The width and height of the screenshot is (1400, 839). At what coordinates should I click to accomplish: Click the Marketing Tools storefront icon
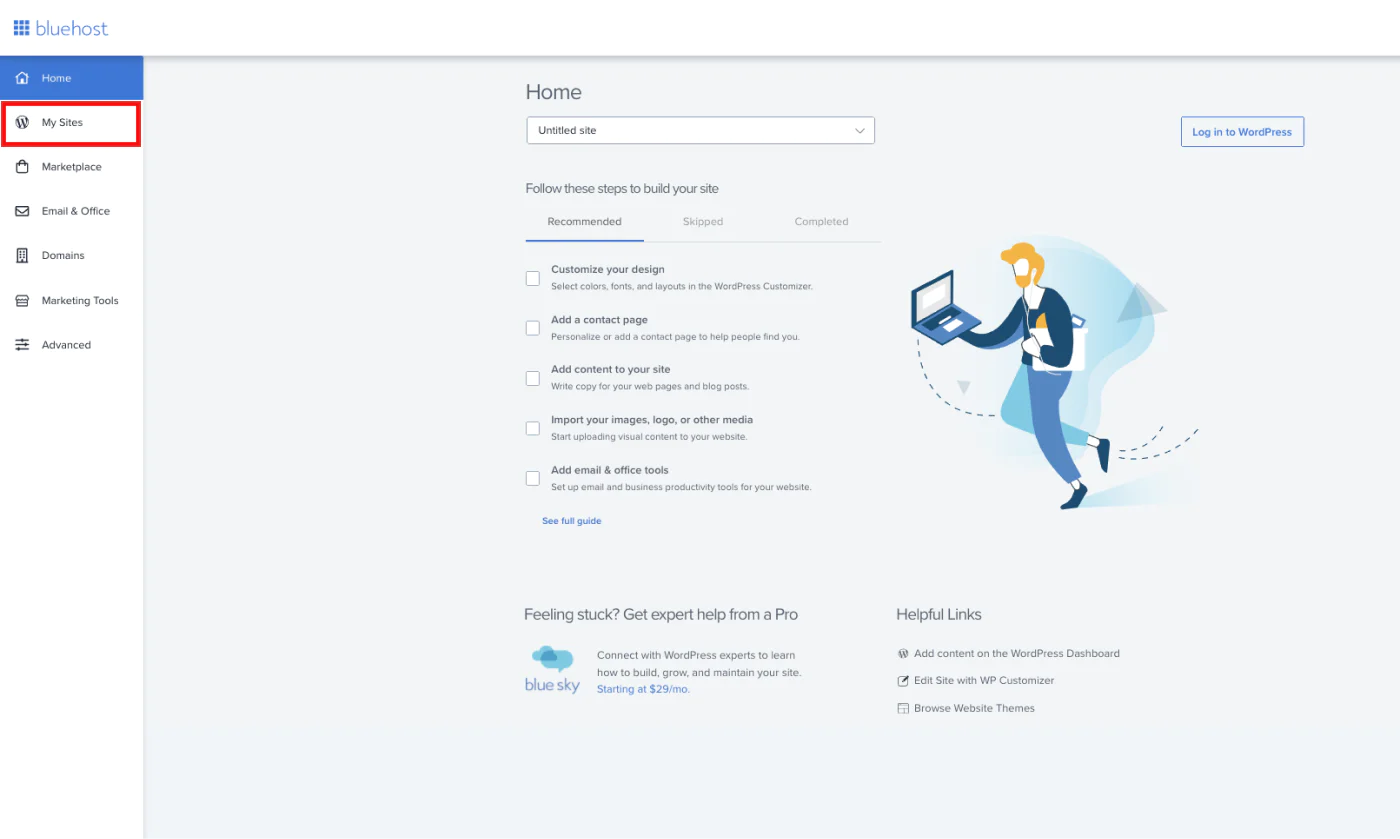tap(22, 300)
